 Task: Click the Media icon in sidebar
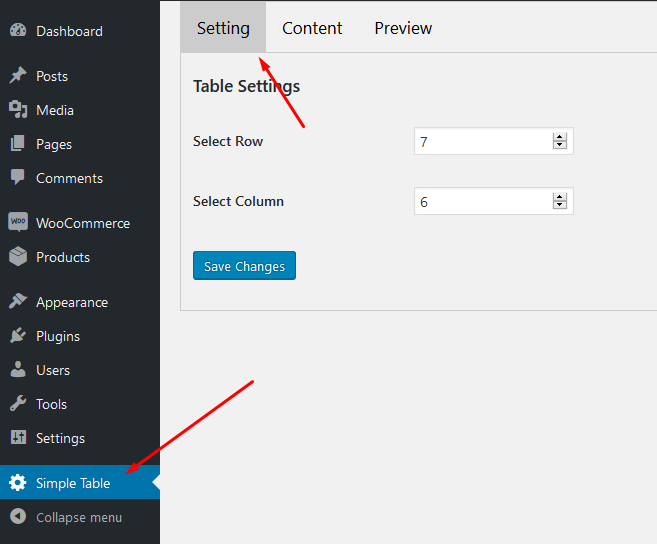(x=18, y=110)
